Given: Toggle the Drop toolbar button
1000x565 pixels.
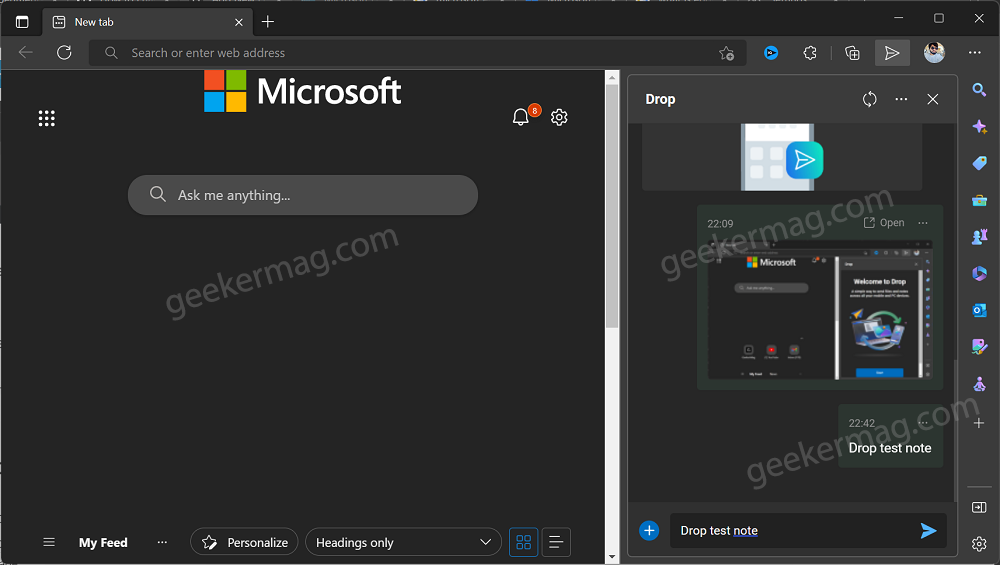Looking at the screenshot, I should coord(892,53).
